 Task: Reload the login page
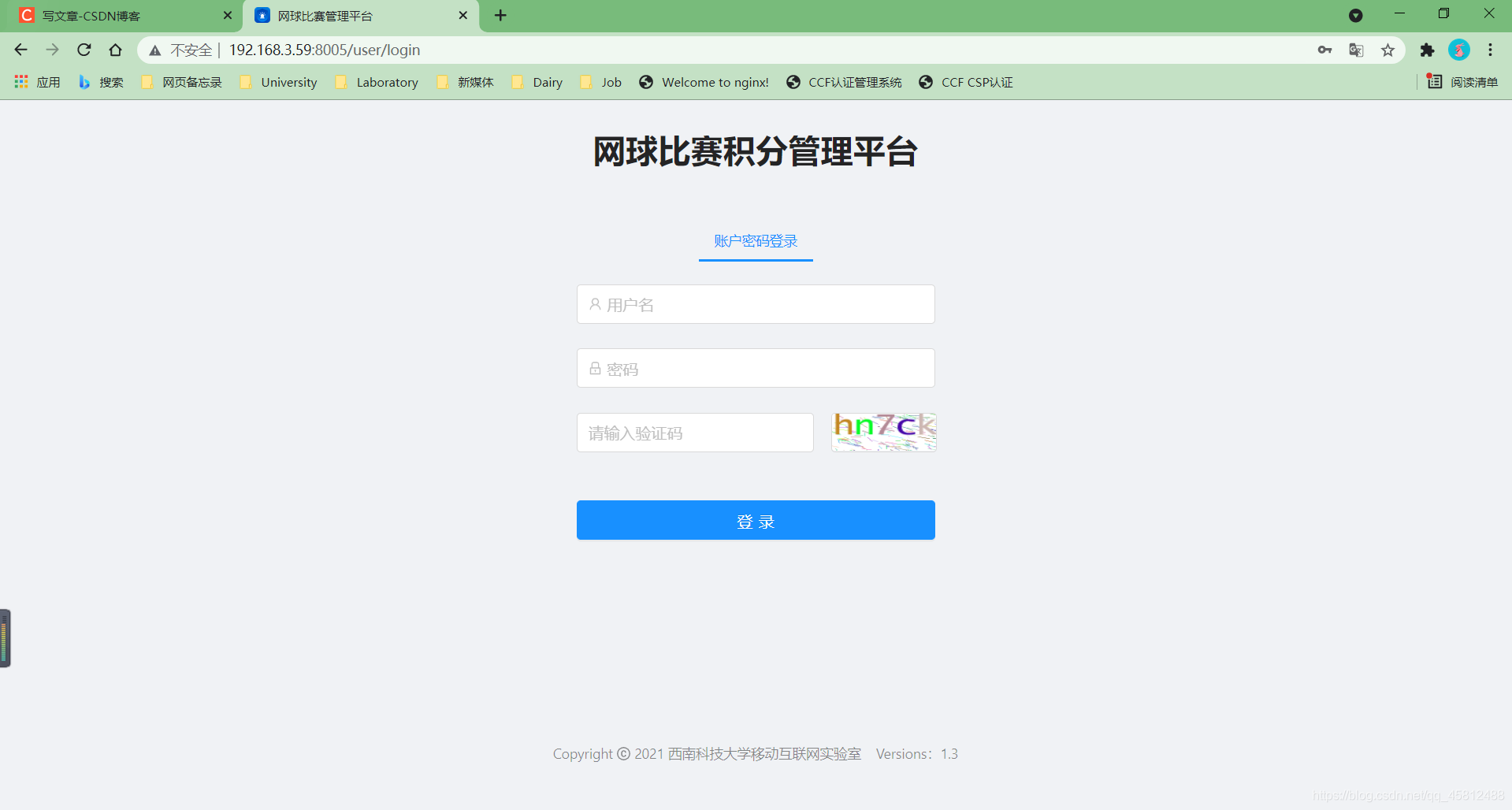point(84,50)
